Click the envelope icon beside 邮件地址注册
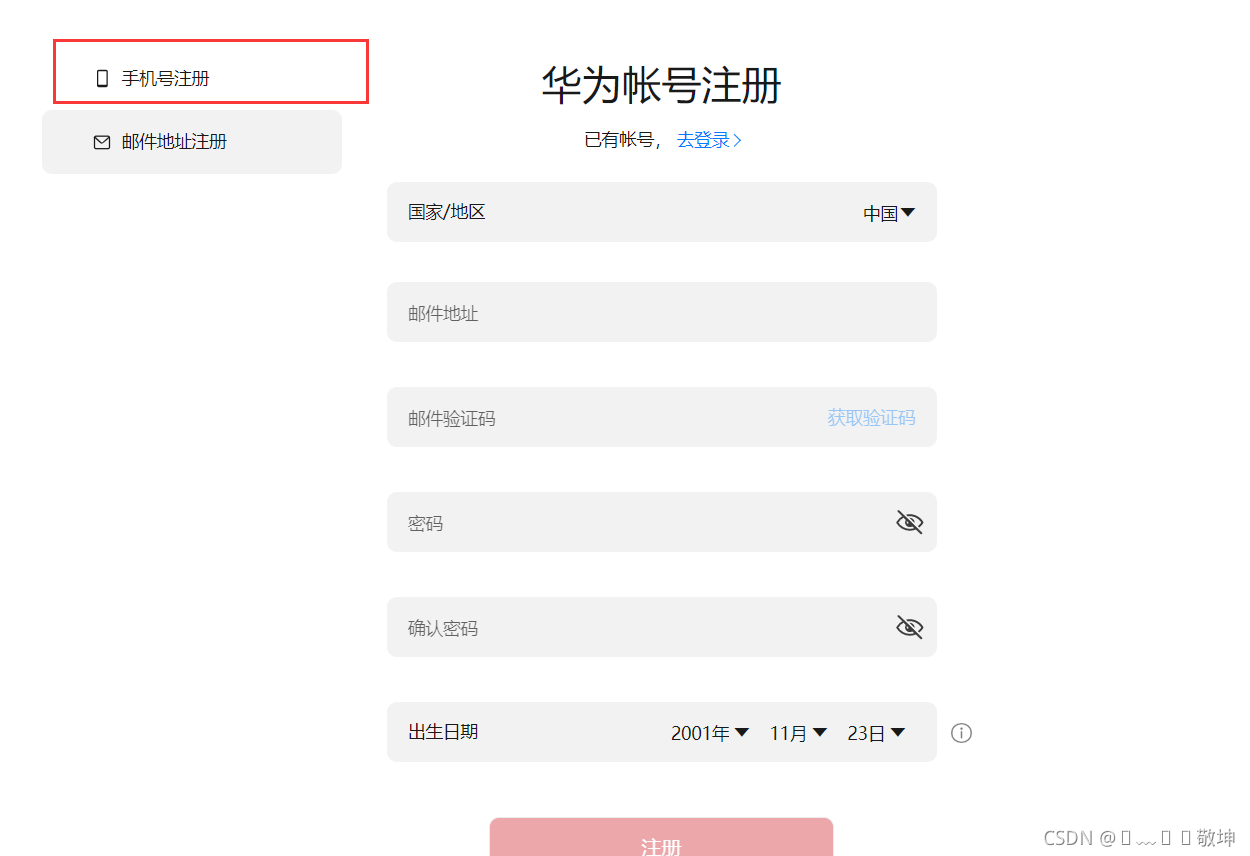The image size is (1250, 856). point(102,142)
